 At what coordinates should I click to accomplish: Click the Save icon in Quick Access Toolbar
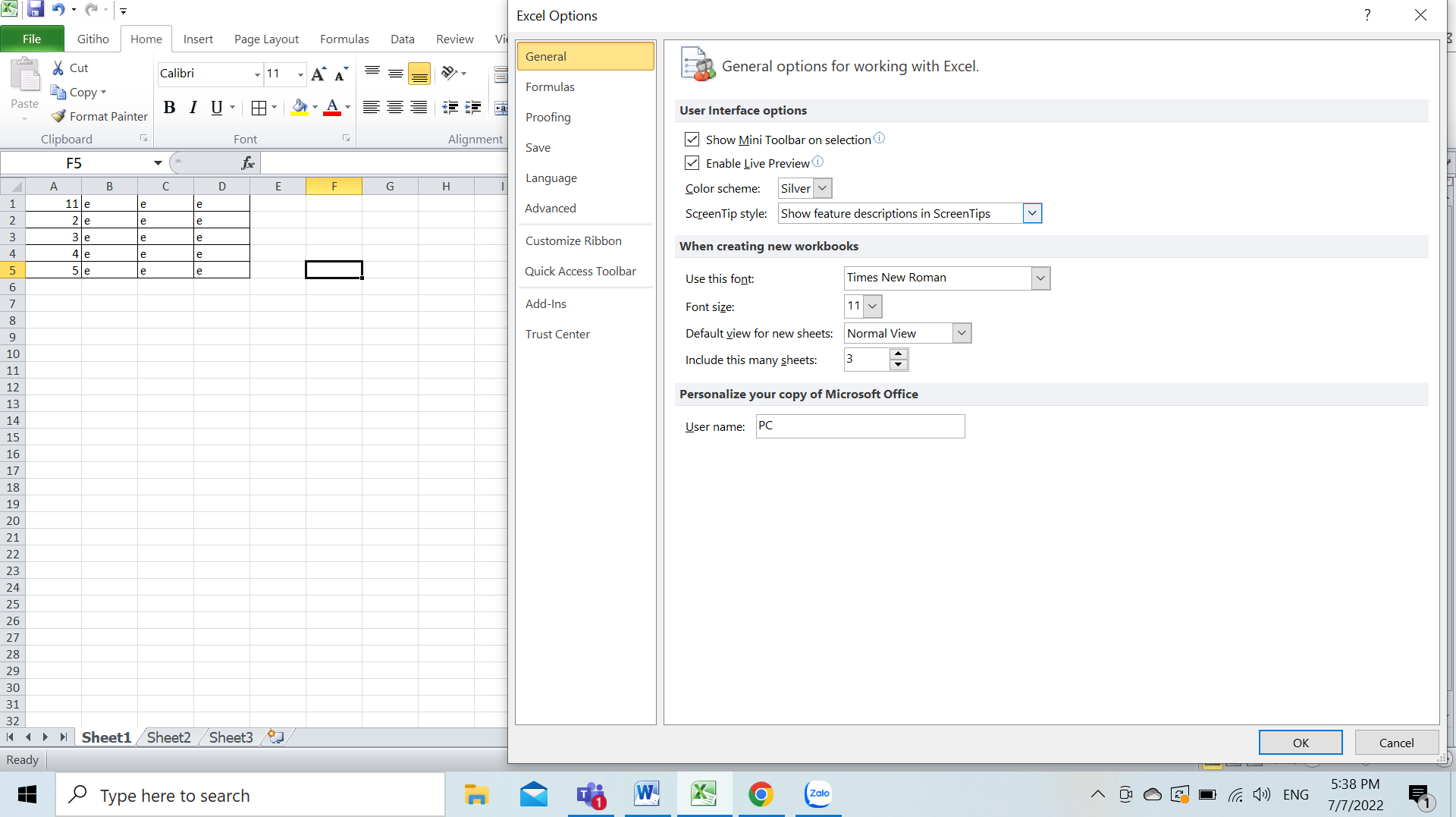[x=35, y=10]
